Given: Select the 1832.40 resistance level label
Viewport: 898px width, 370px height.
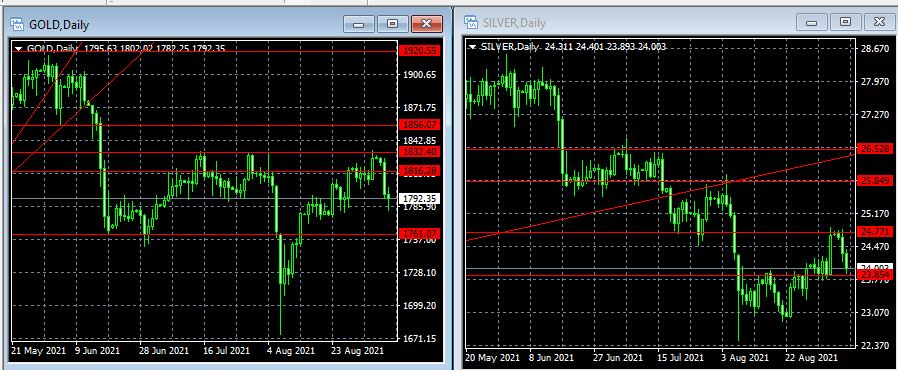Looking at the screenshot, I should [420, 152].
